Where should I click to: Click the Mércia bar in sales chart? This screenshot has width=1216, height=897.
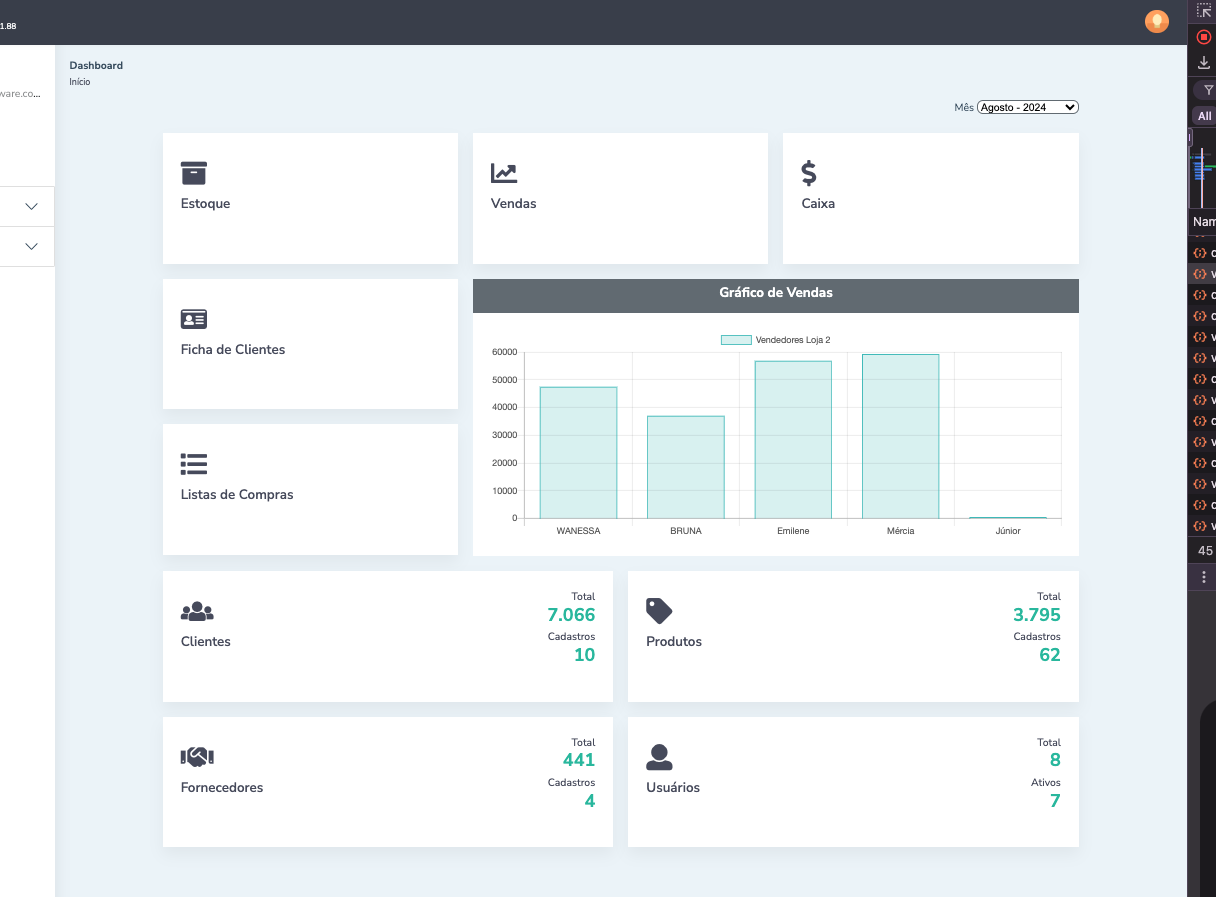[900, 436]
